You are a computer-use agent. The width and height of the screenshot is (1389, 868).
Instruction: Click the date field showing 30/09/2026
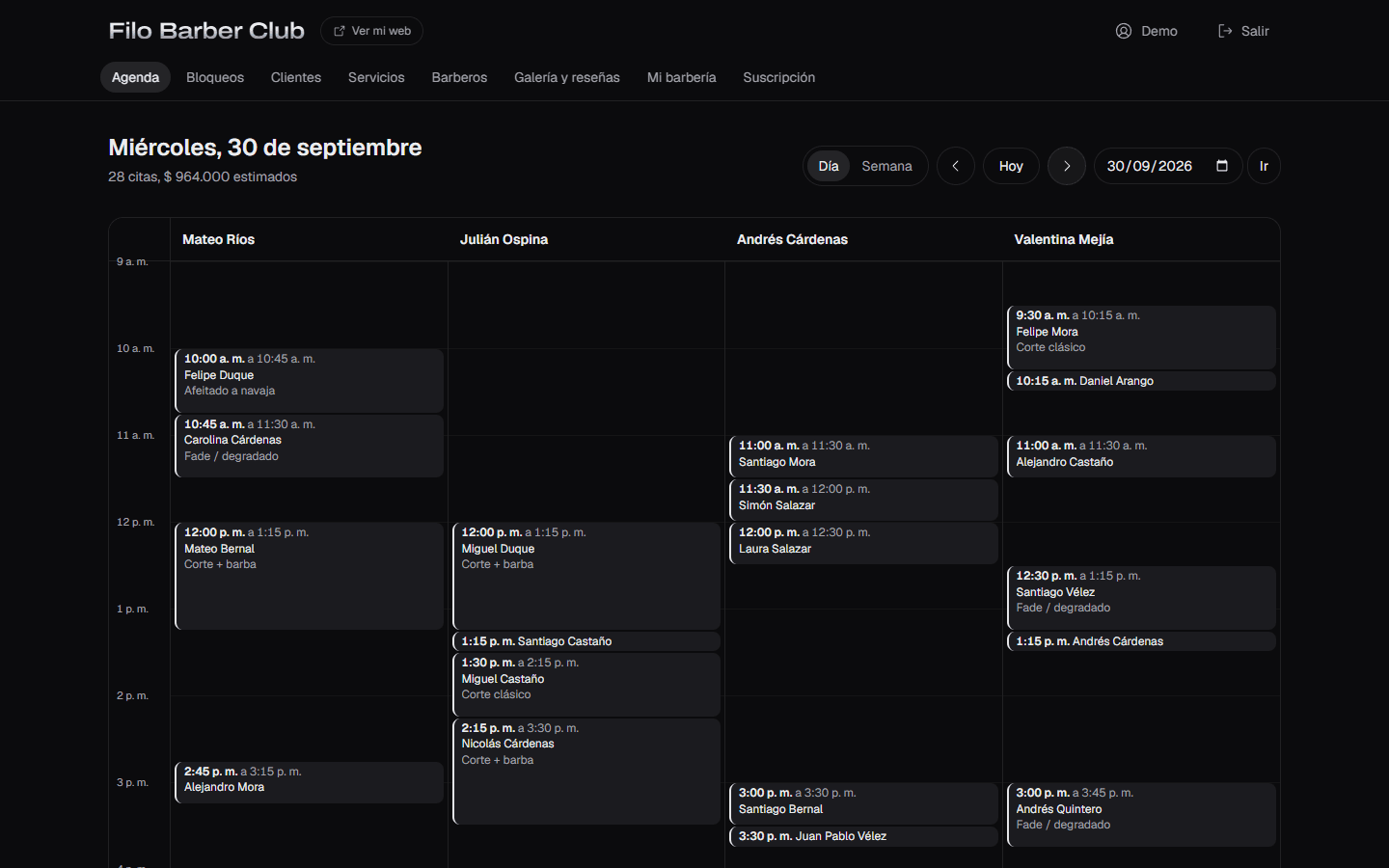pos(1167,166)
